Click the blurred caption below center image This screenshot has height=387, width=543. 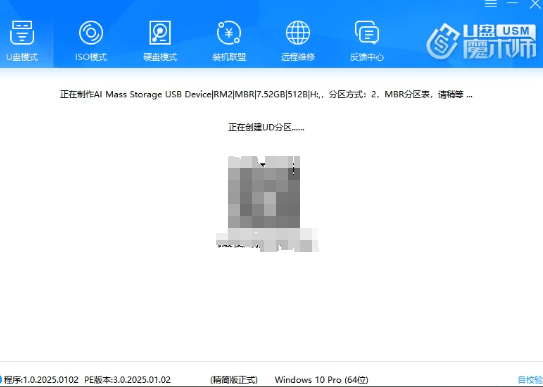click(x=267, y=240)
